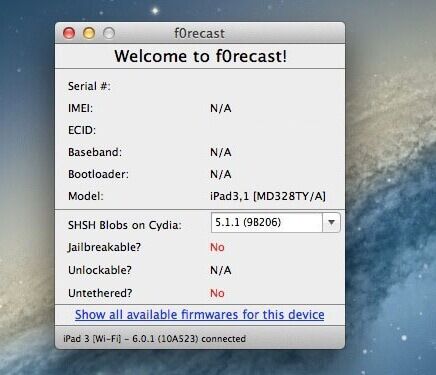The height and width of the screenshot is (375, 436).
Task: Click the N/A value beside Baseband
Action: (x=221, y=152)
